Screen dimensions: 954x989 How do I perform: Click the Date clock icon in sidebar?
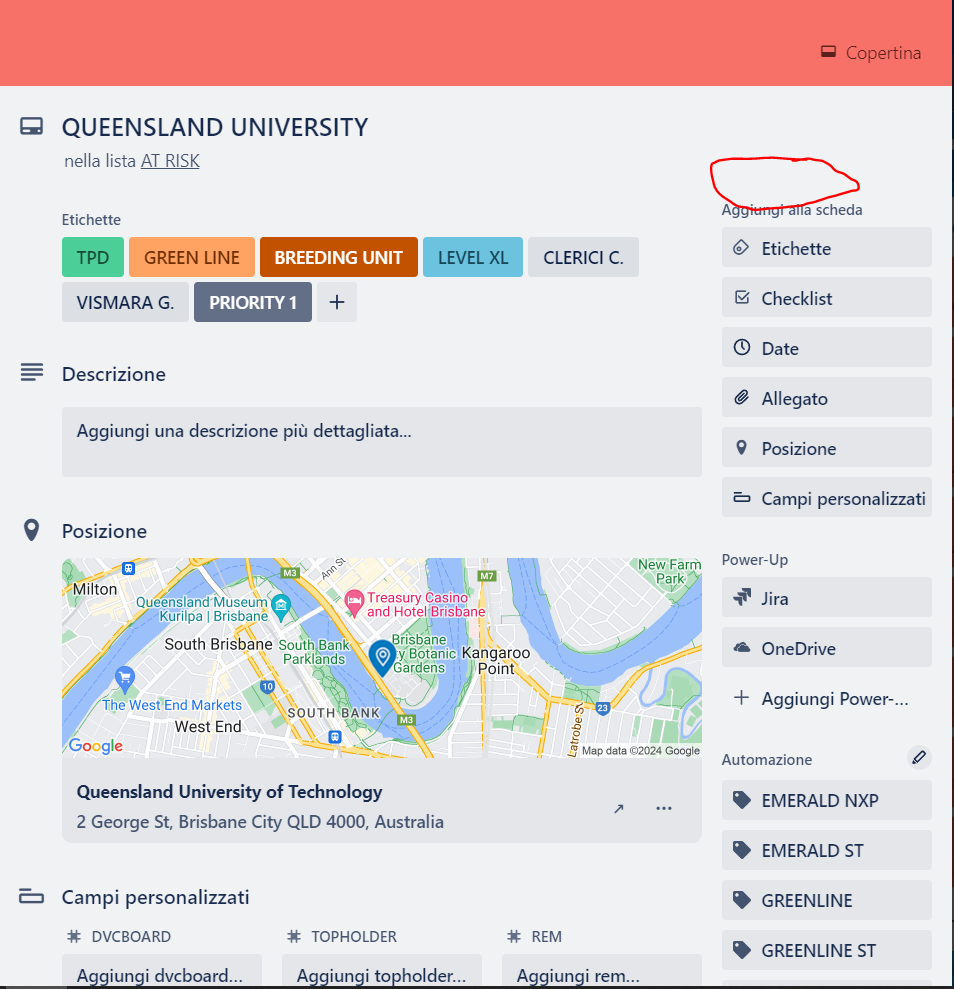(x=742, y=347)
